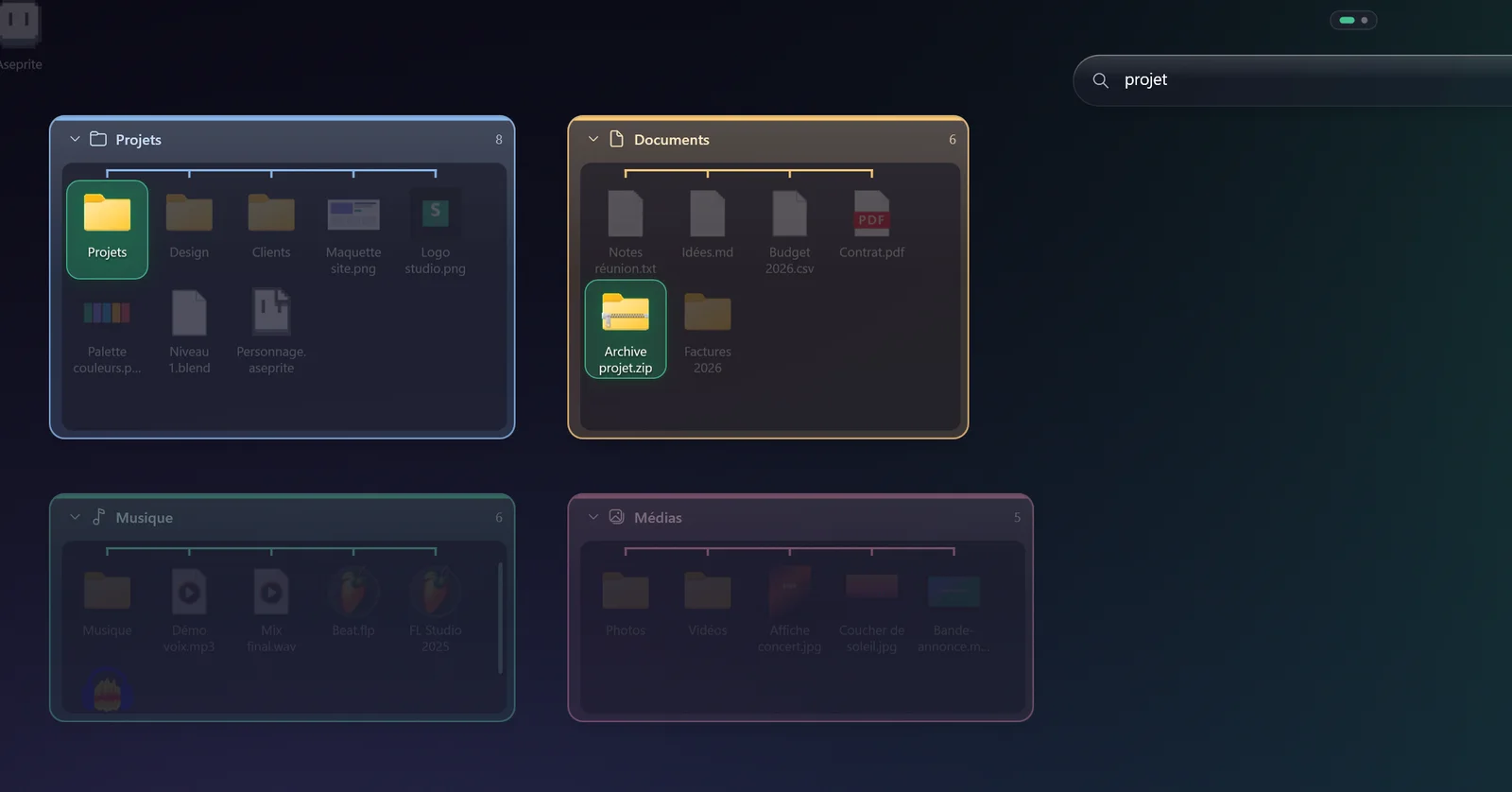This screenshot has width=1512, height=792.
Task: Open the Projets folder icon in the Projets group
Action: [x=107, y=229]
